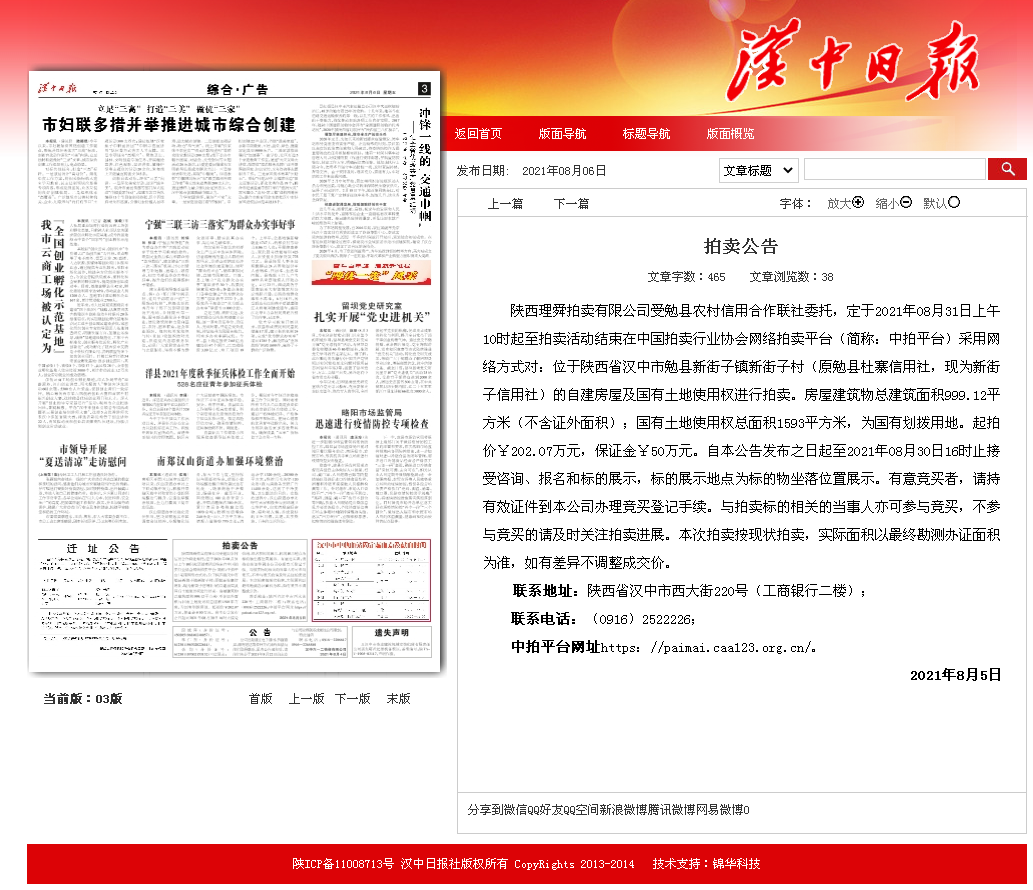Click the 联系电话 (0916) 2522226 line
This screenshot has width=1033, height=890.
coord(603,619)
